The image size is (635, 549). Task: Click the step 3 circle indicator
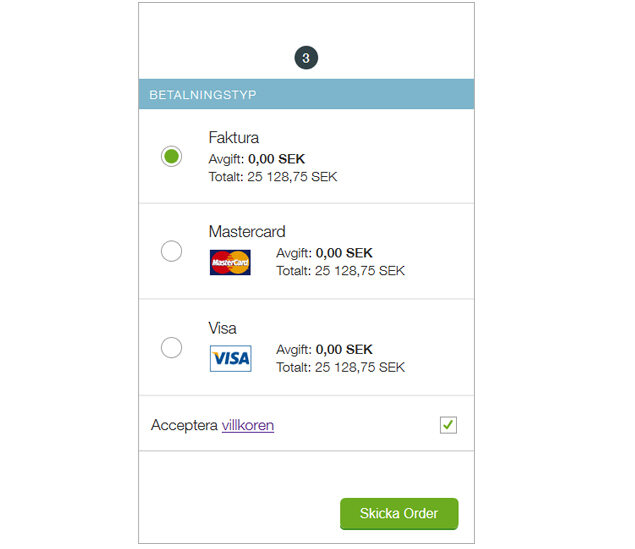point(306,58)
